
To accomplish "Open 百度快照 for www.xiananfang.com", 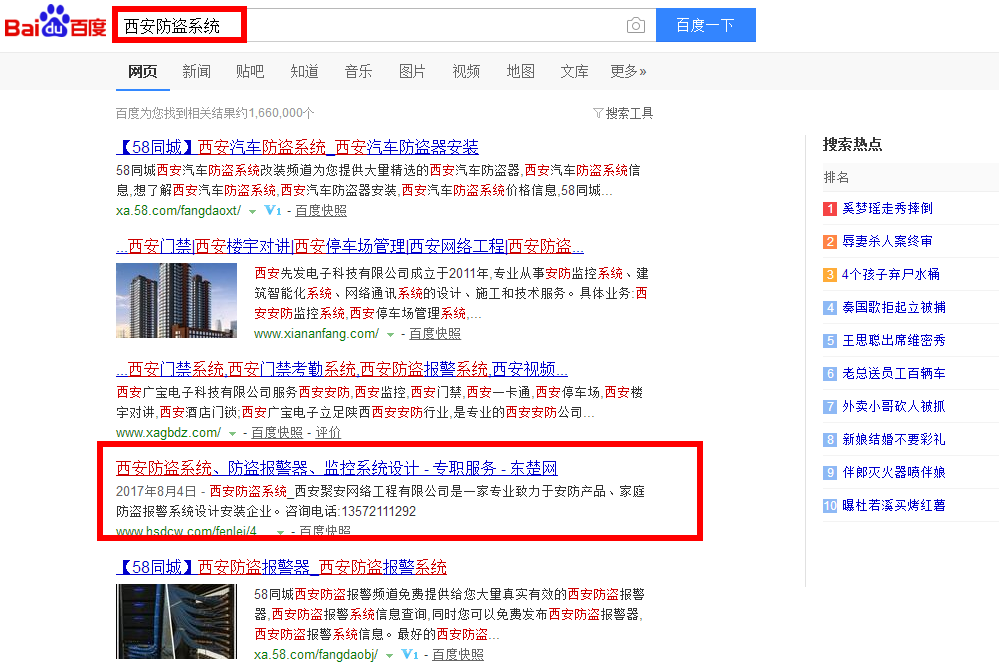I will pos(435,333).
